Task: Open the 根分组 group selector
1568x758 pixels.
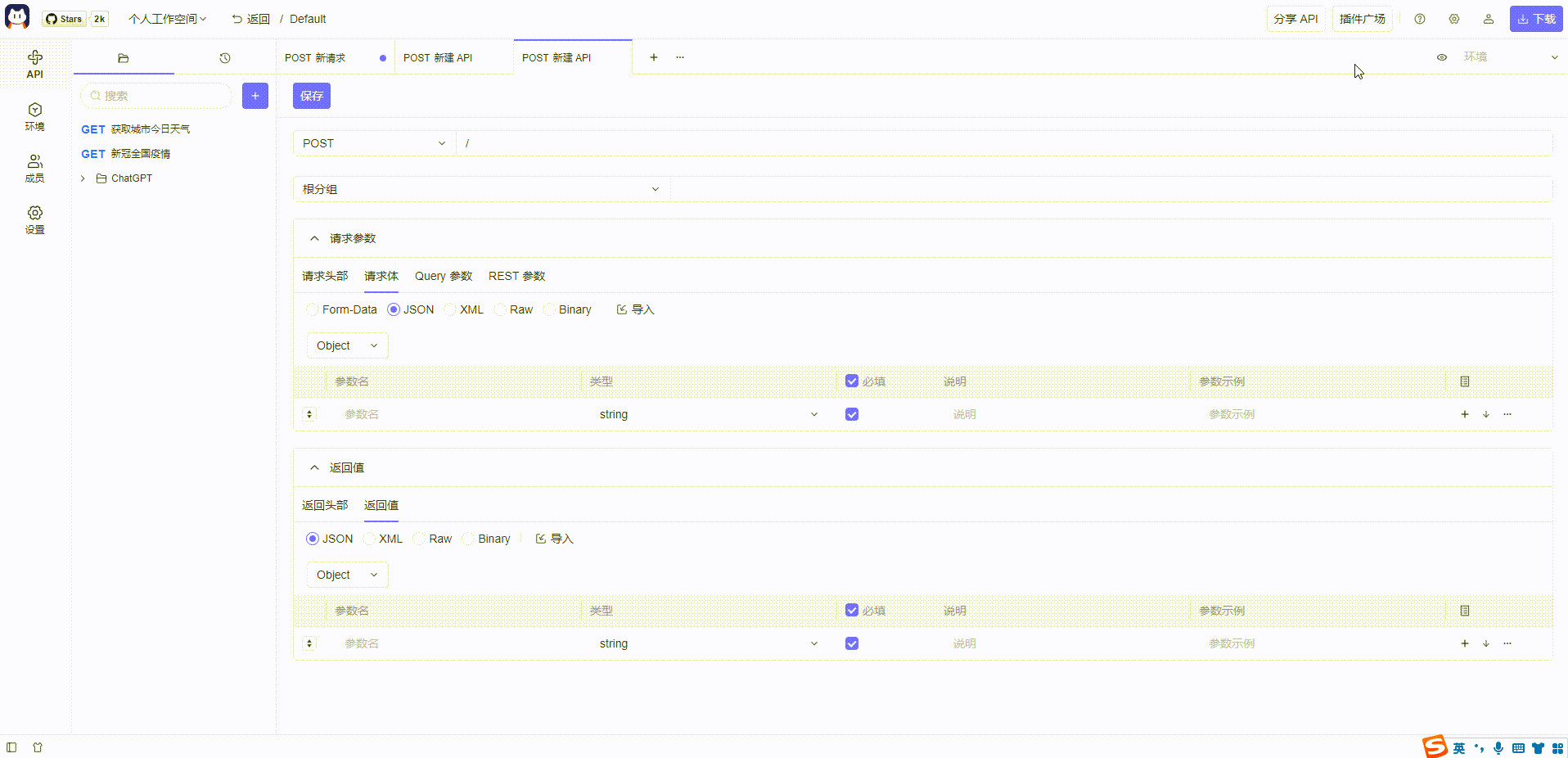Action: pos(481,189)
